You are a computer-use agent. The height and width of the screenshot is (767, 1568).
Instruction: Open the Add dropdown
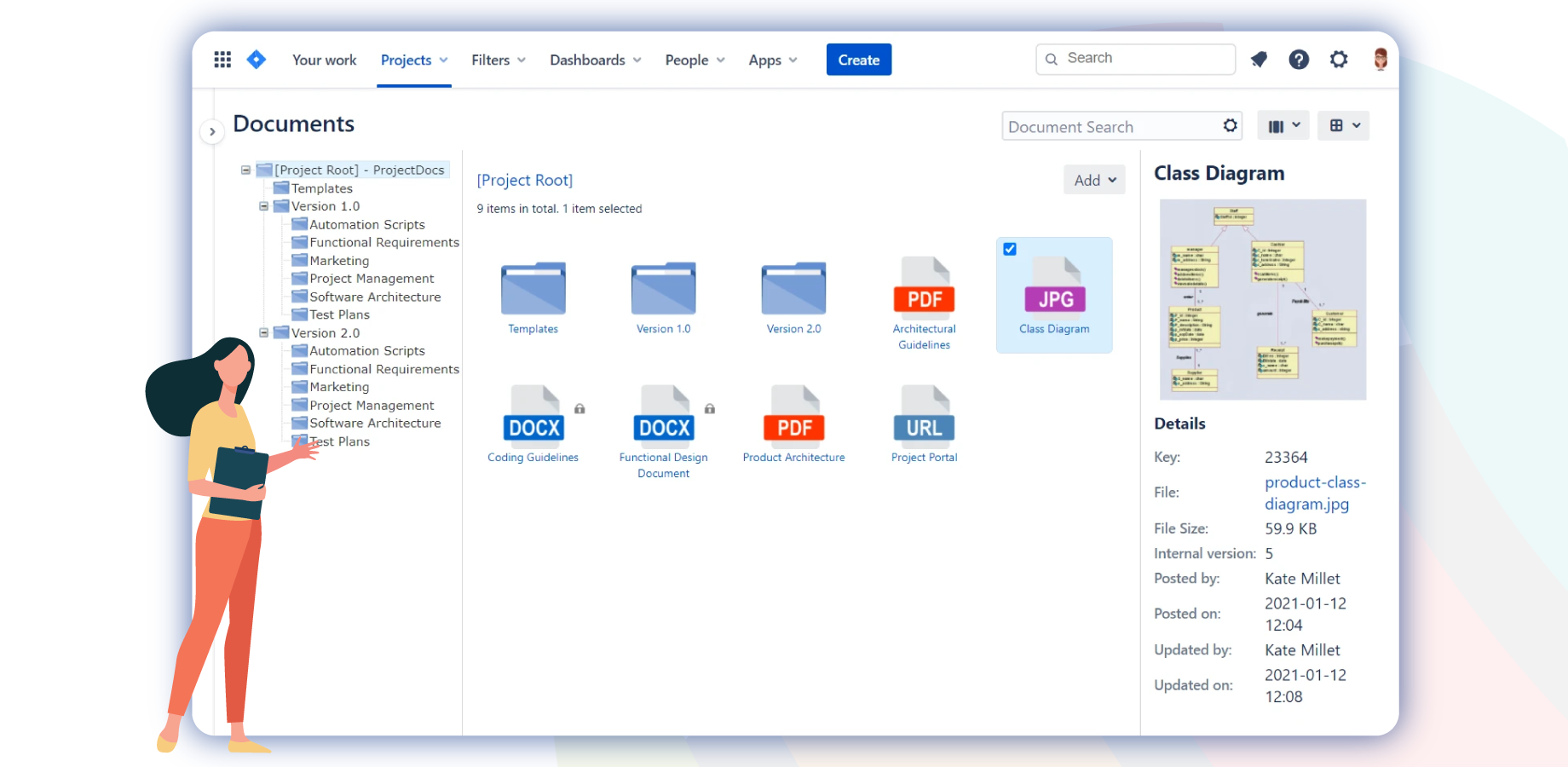1094,180
